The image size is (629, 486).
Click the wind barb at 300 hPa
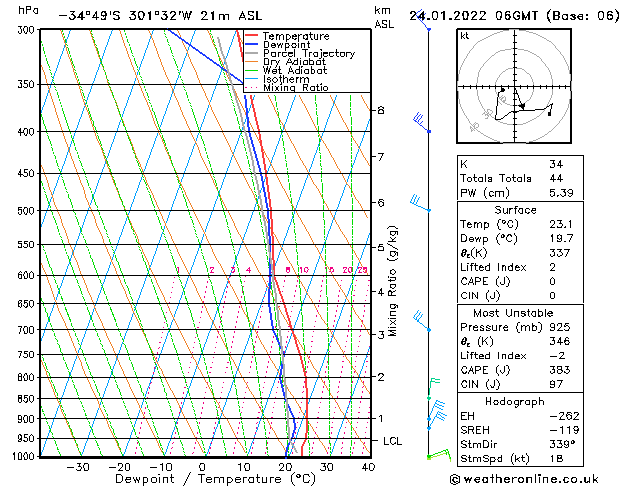423,21
